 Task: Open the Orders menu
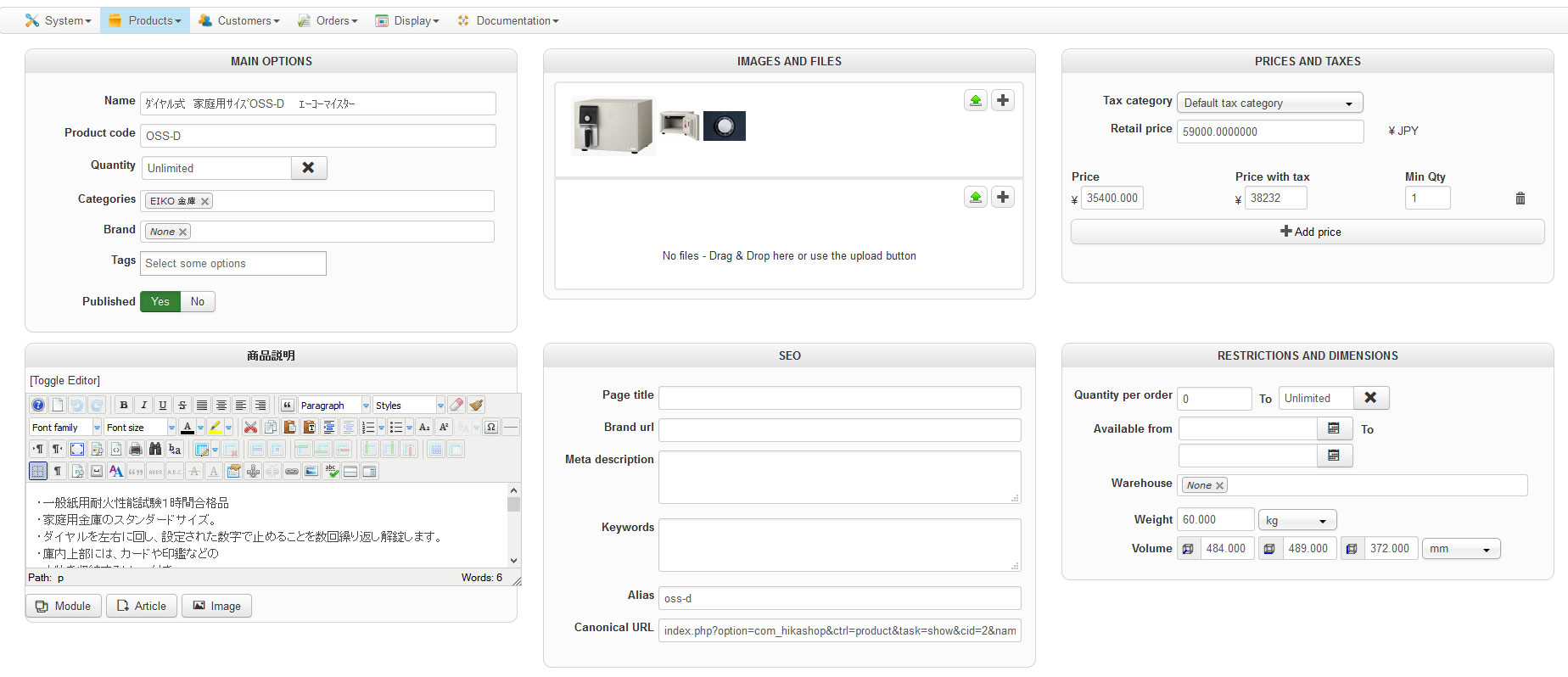point(328,21)
